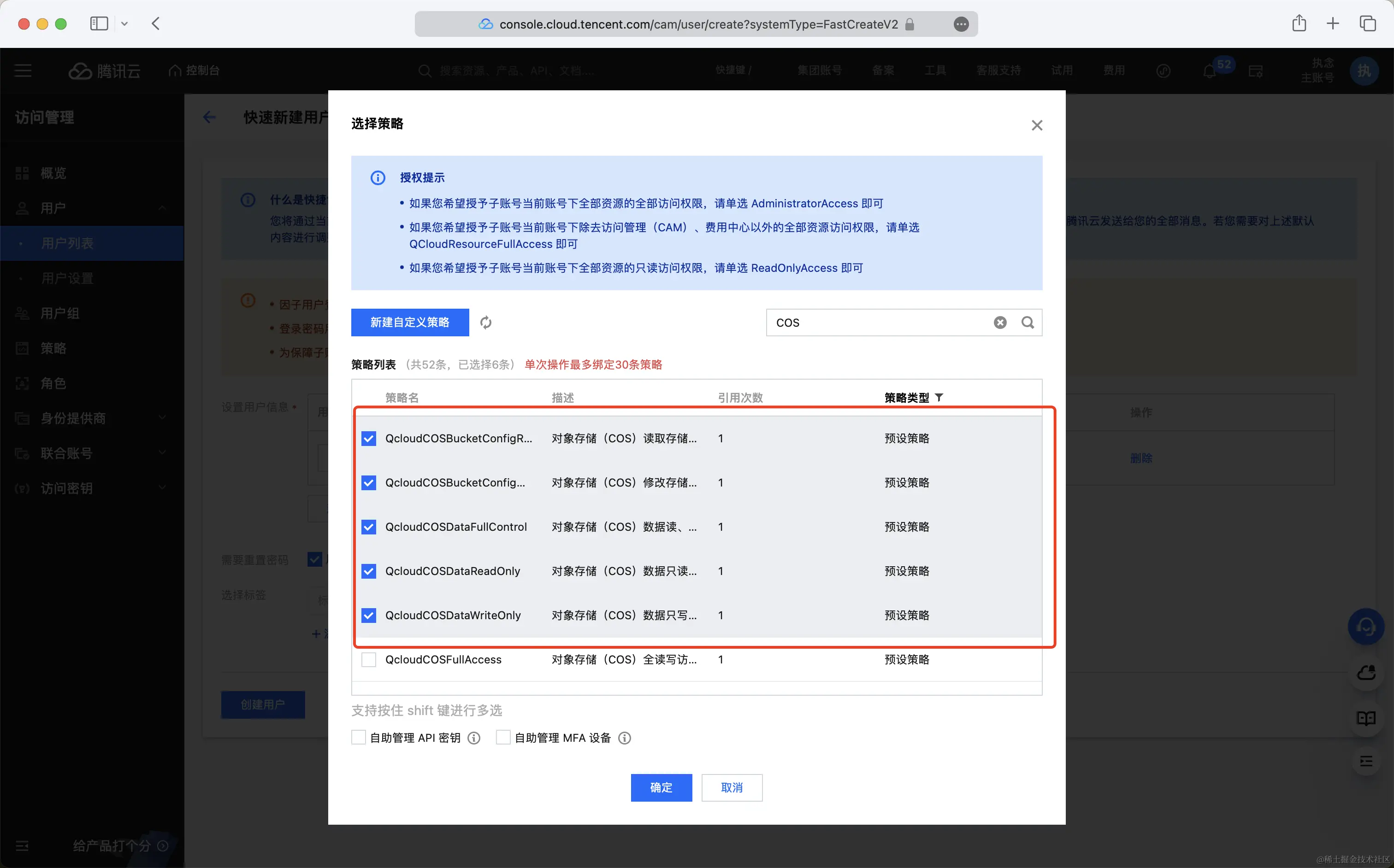This screenshot has height=868, width=1394.
Task: Click the 新建自定义策略 button
Action: 410,323
